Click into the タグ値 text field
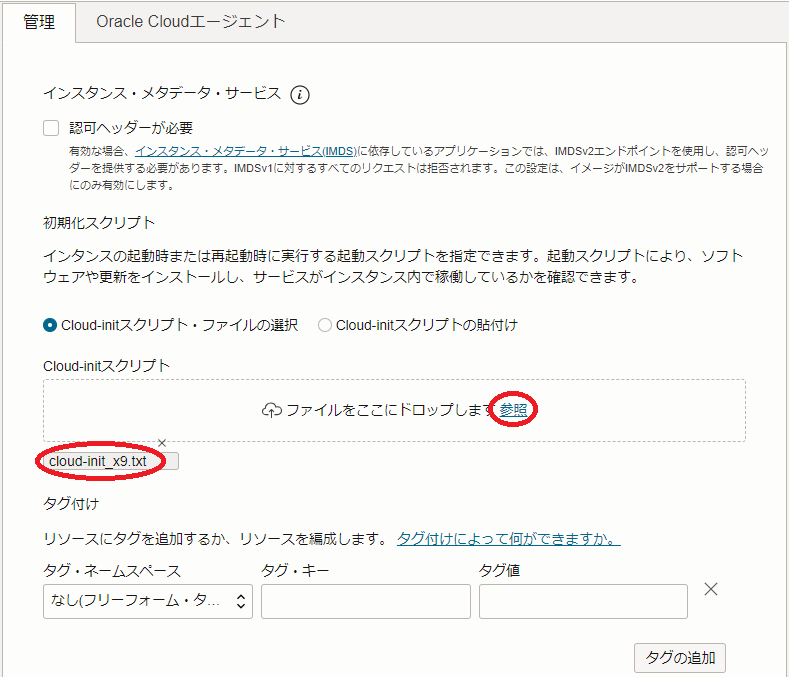The width and height of the screenshot is (789, 677). (x=583, y=601)
